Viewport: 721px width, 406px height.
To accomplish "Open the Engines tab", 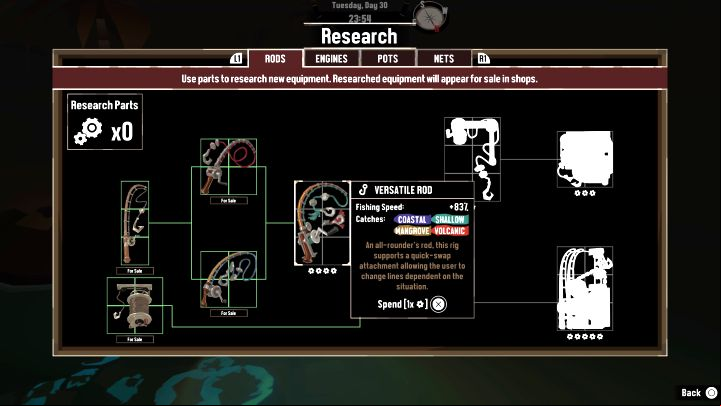I will tap(332, 58).
